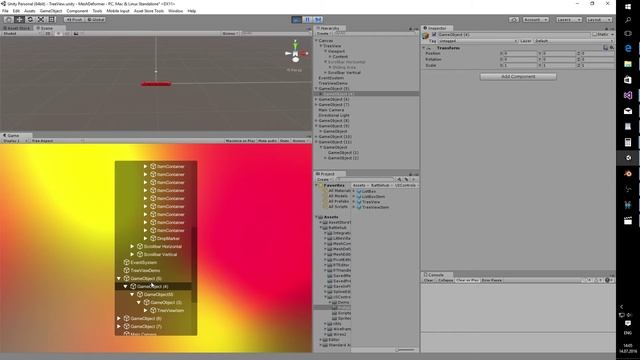Toggle the Pivot handle mode button
The image size is (640, 360).
click(74, 20)
